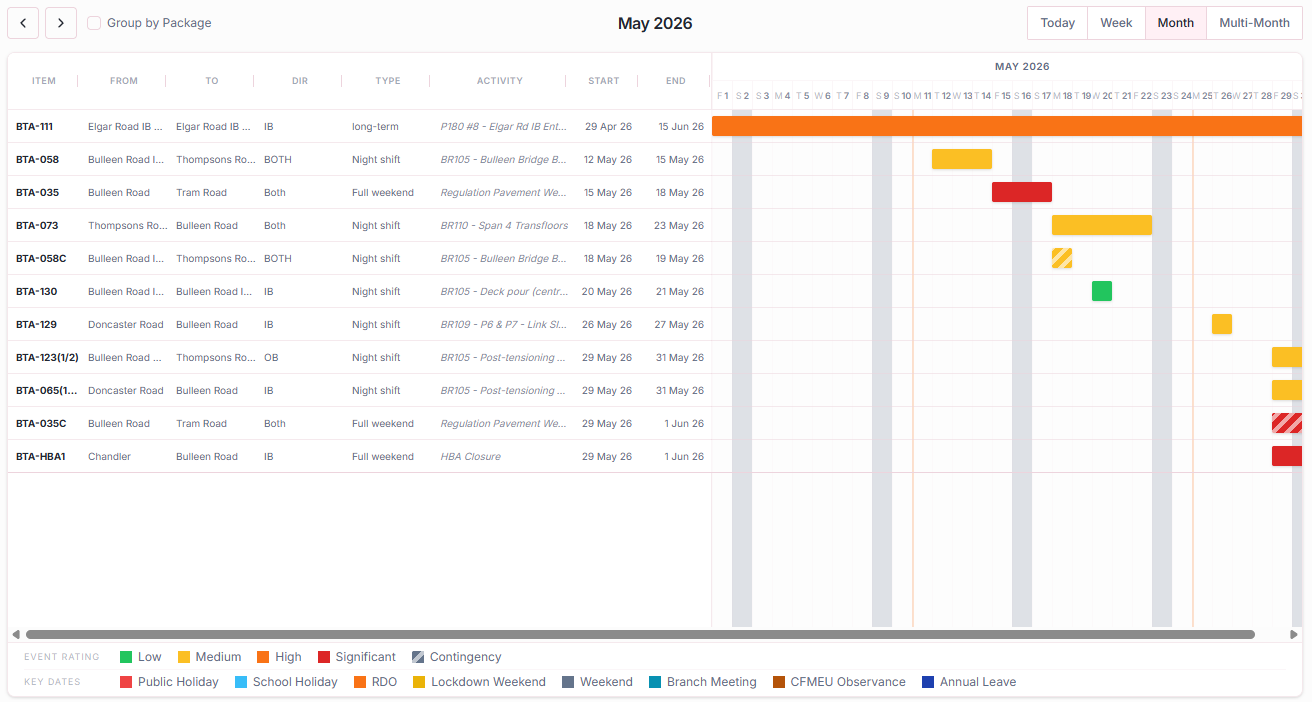This screenshot has width=1312, height=702.
Task: Click the RDO legend swatch
Action: tap(361, 682)
